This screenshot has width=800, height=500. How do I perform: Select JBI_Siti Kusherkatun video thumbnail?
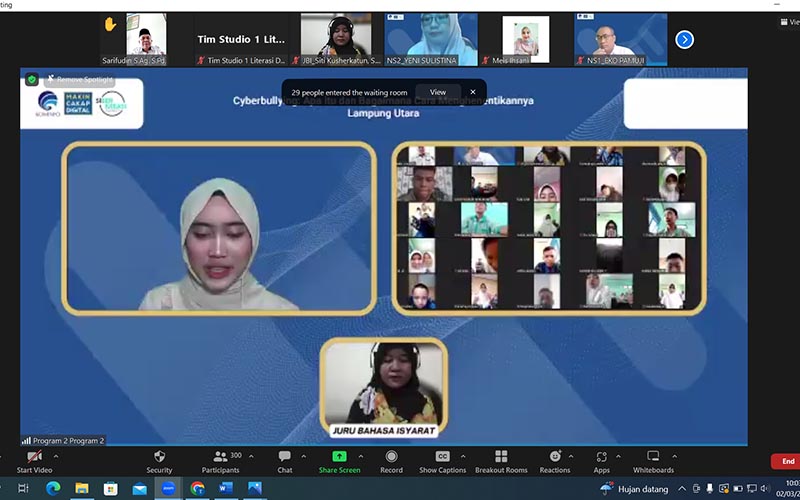click(336, 39)
